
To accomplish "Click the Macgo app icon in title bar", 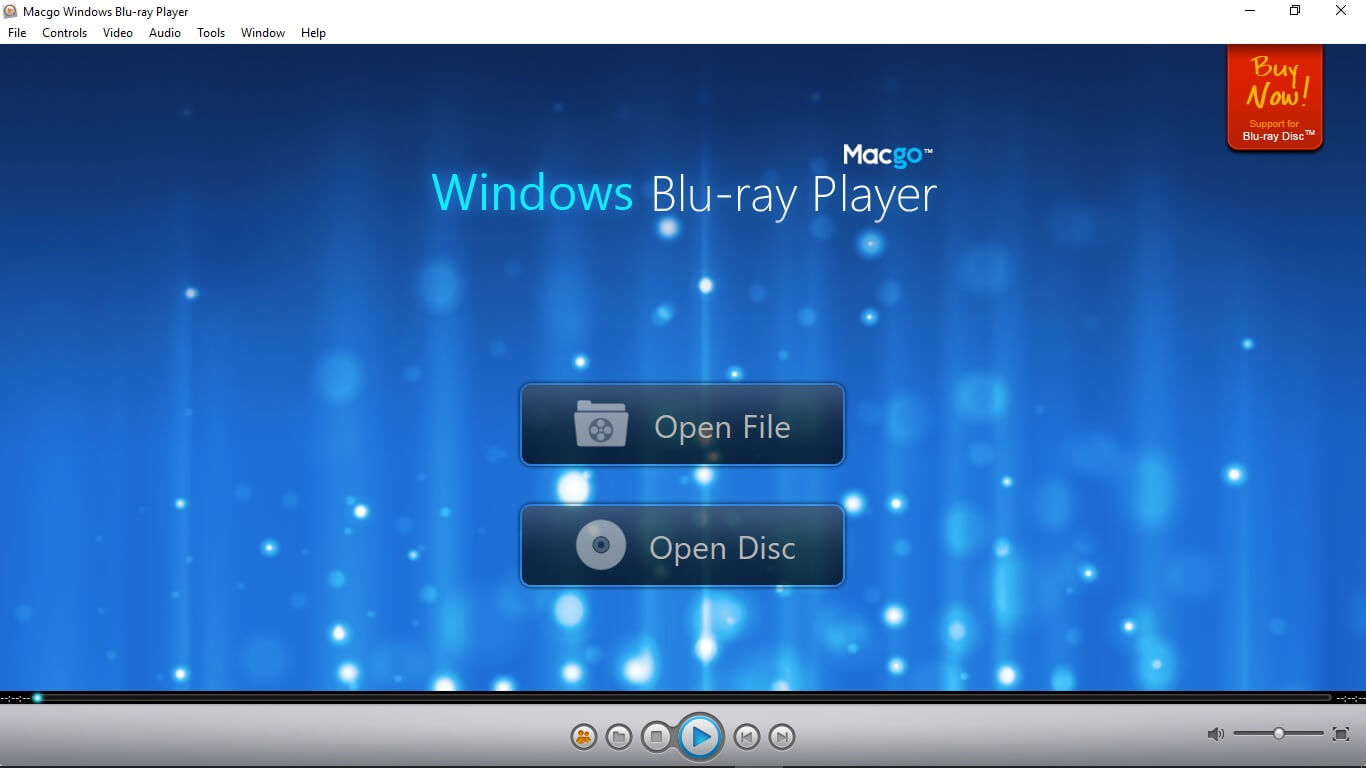I will (x=10, y=11).
